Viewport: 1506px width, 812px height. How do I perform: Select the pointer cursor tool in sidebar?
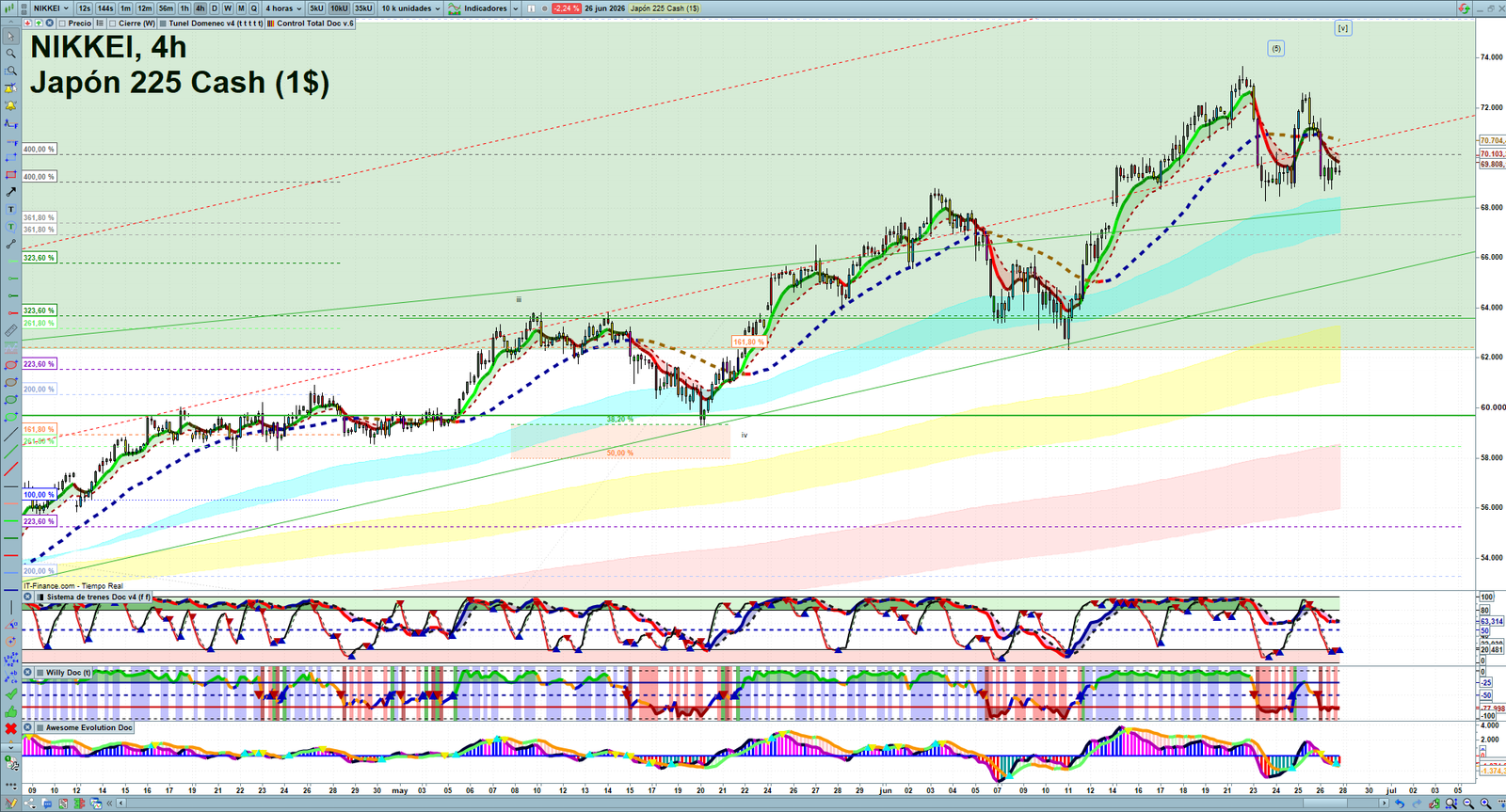coord(11,37)
